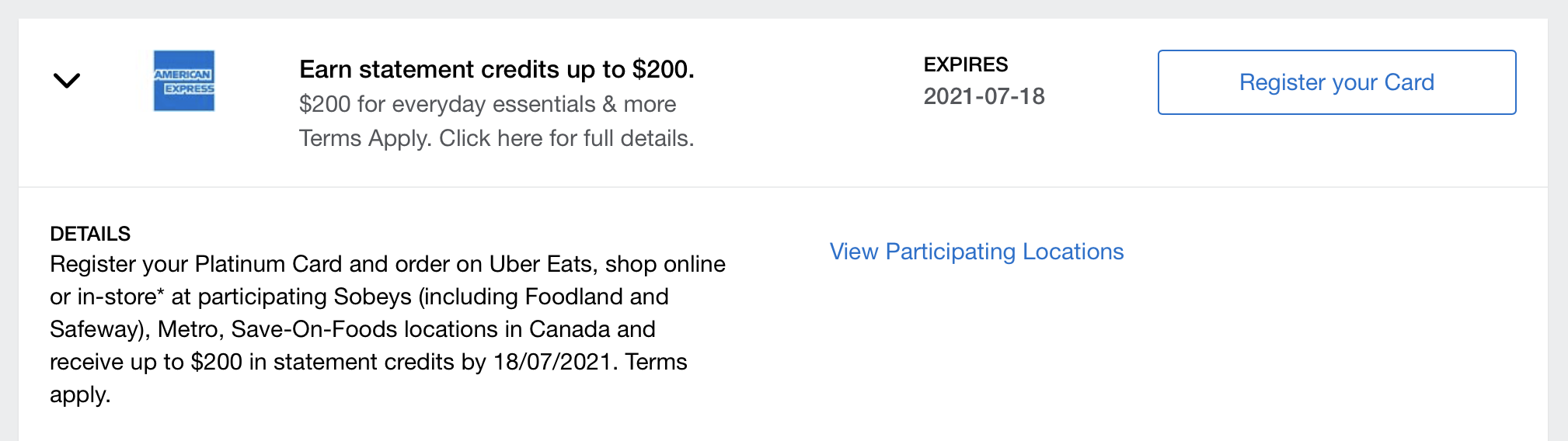Click the closing 'apply.' word of details

click(x=80, y=394)
